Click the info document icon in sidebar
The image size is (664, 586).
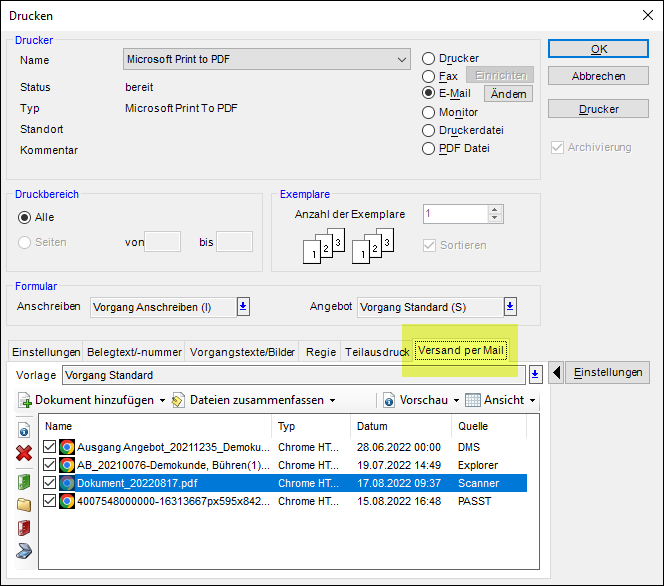coord(25,430)
